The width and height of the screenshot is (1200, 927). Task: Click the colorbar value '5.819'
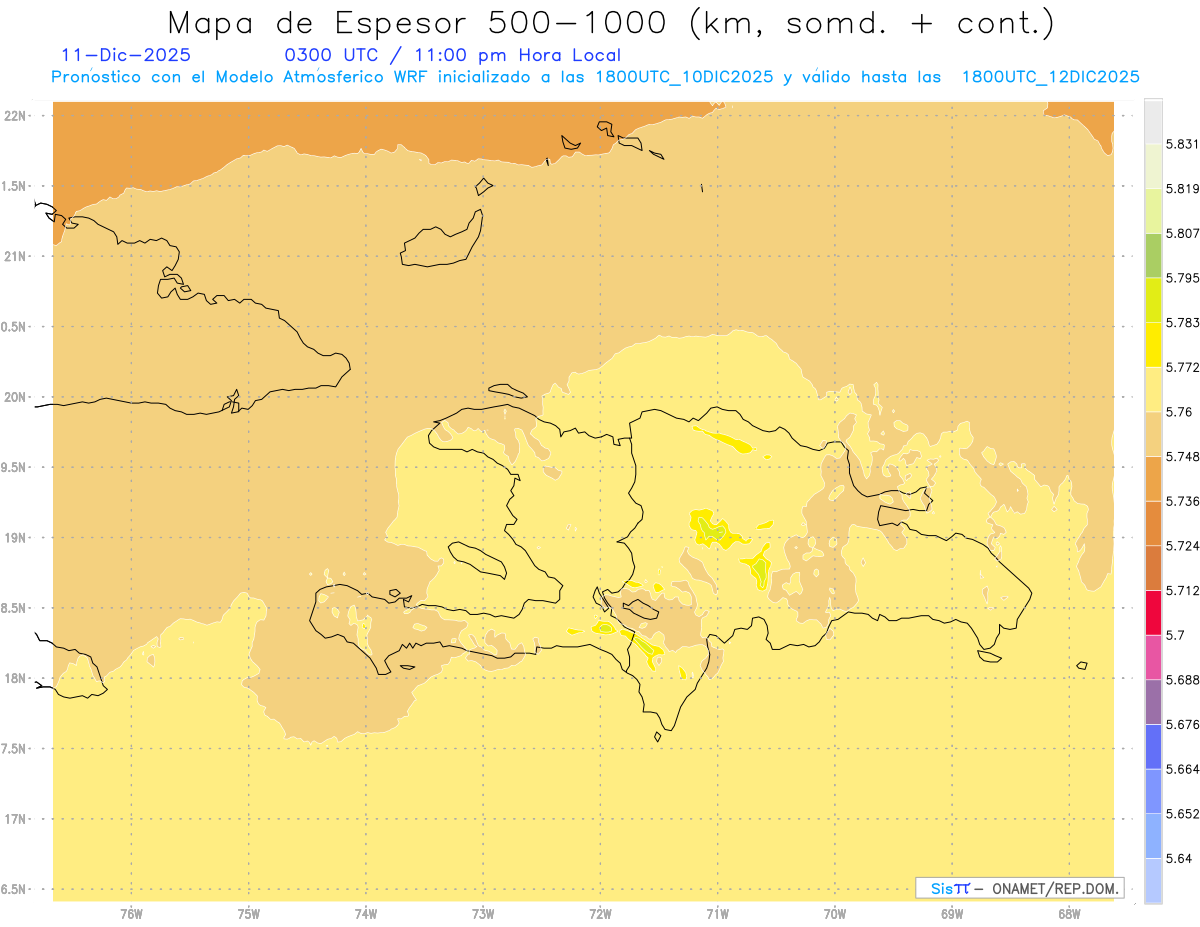pos(1182,189)
